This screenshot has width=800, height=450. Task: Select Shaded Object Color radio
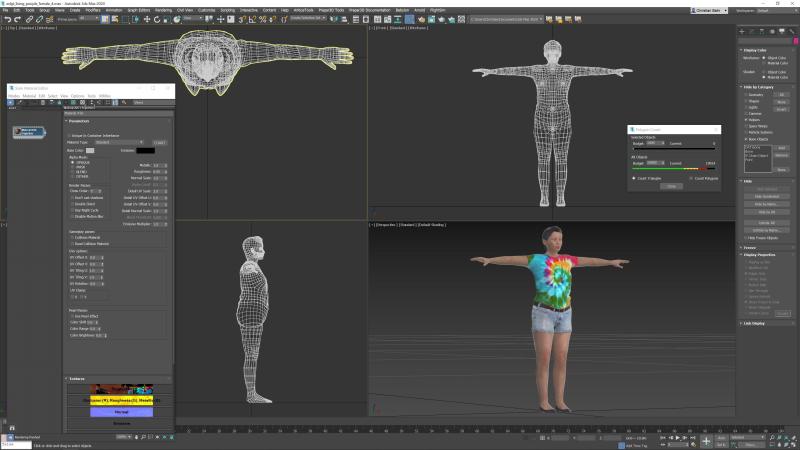764,72
